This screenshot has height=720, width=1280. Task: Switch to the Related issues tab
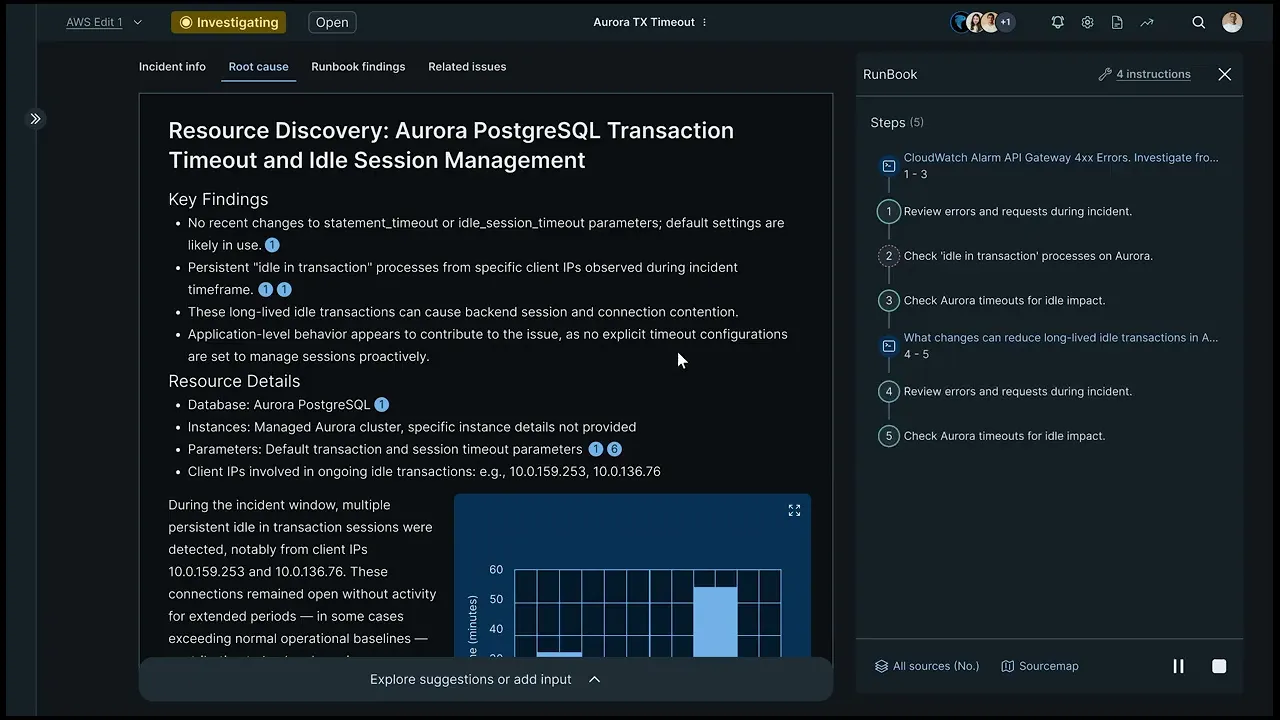point(467,67)
